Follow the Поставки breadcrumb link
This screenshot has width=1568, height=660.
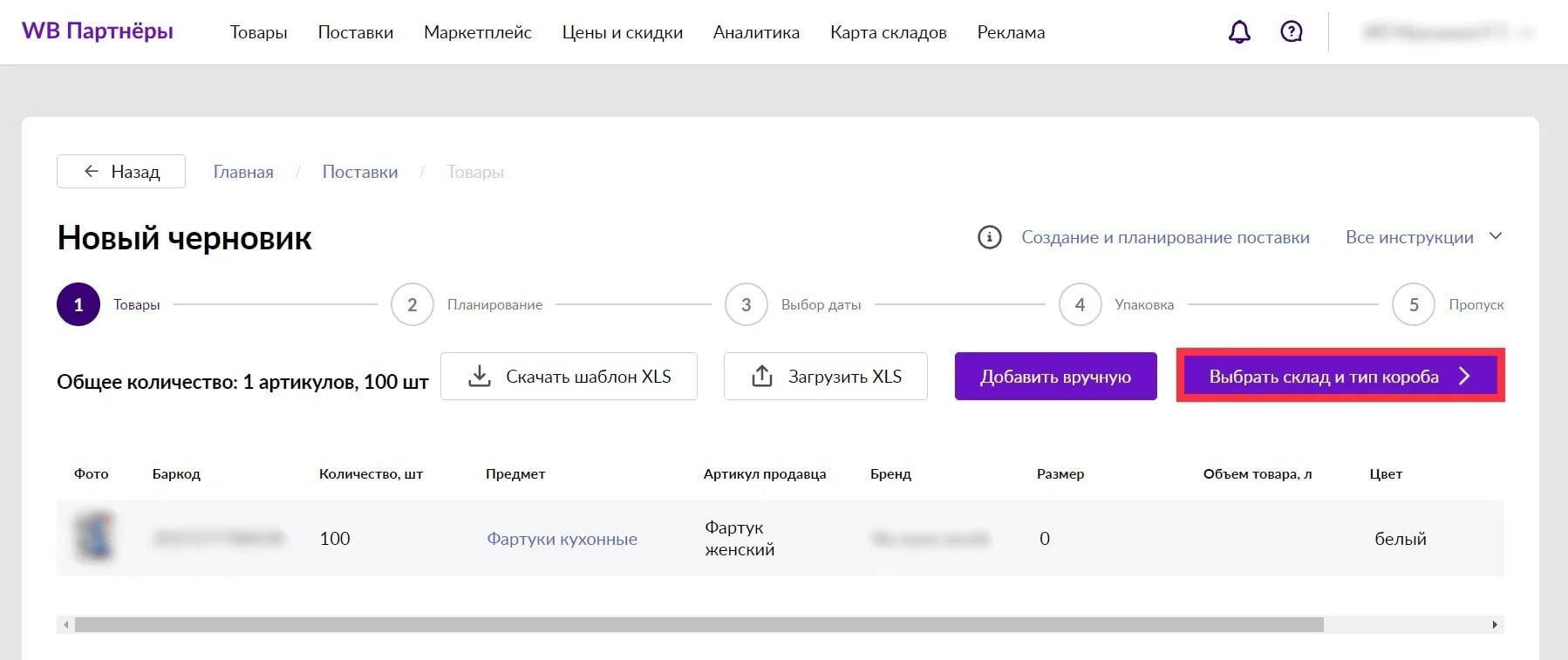pos(360,172)
